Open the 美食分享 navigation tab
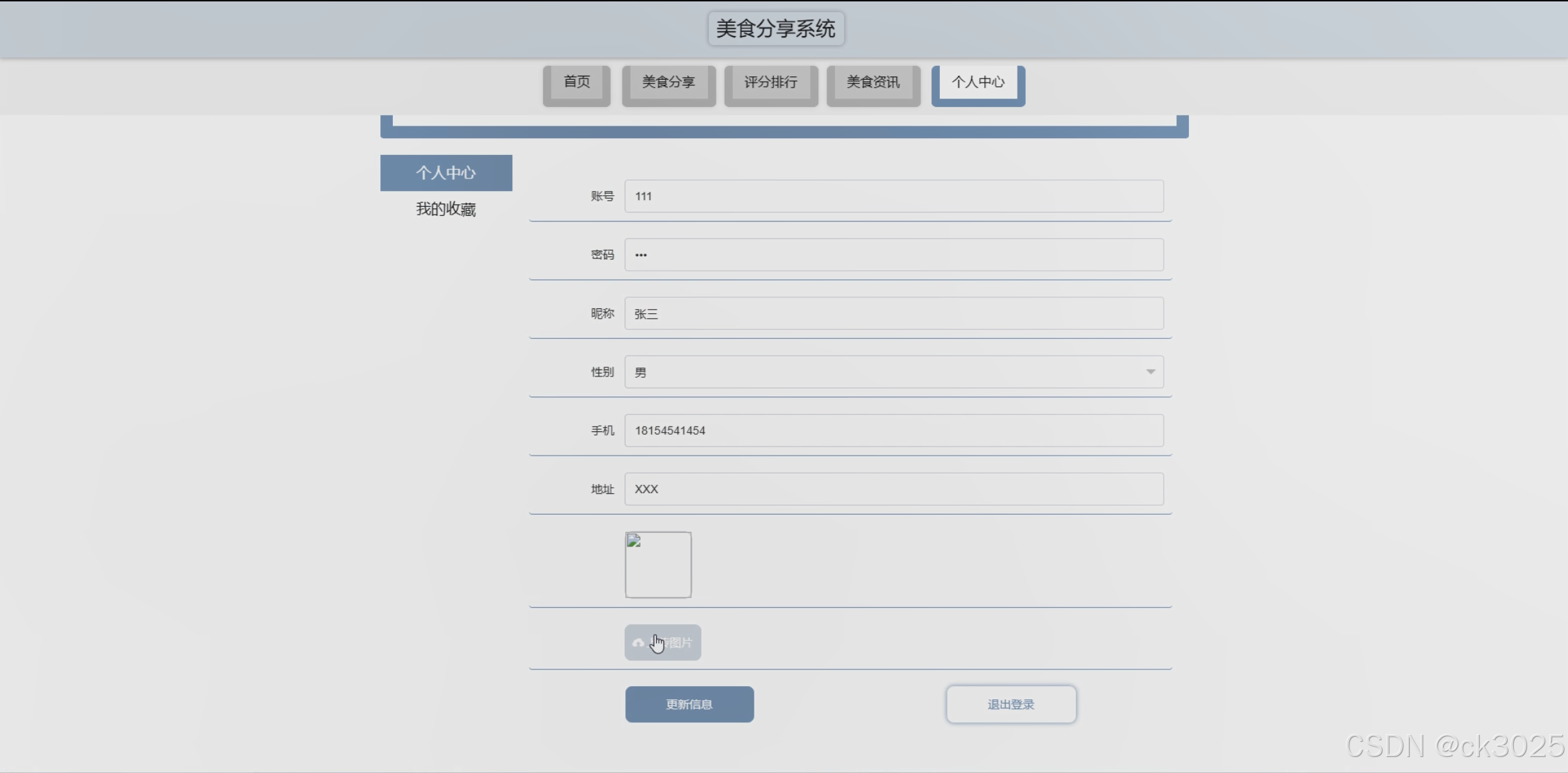The image size is (1568, 773). tap(668, 83)
